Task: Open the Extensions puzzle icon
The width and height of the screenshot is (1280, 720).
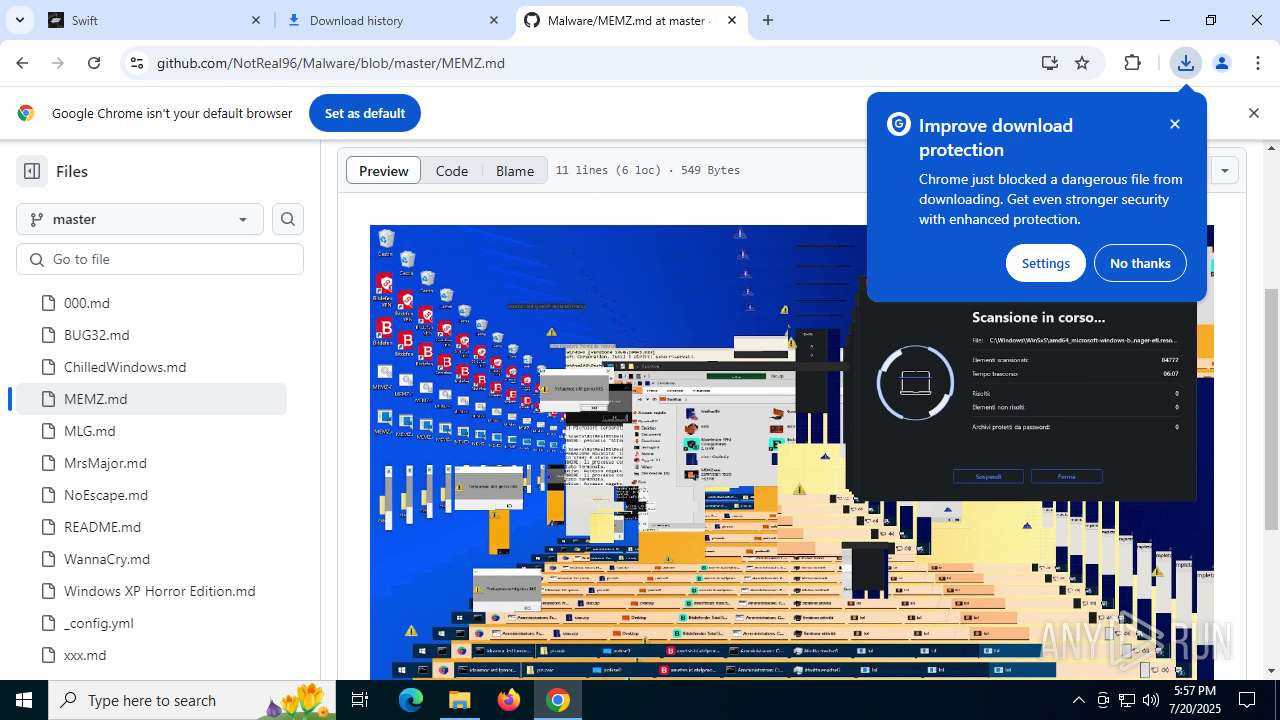Action: pos(1132,63)
